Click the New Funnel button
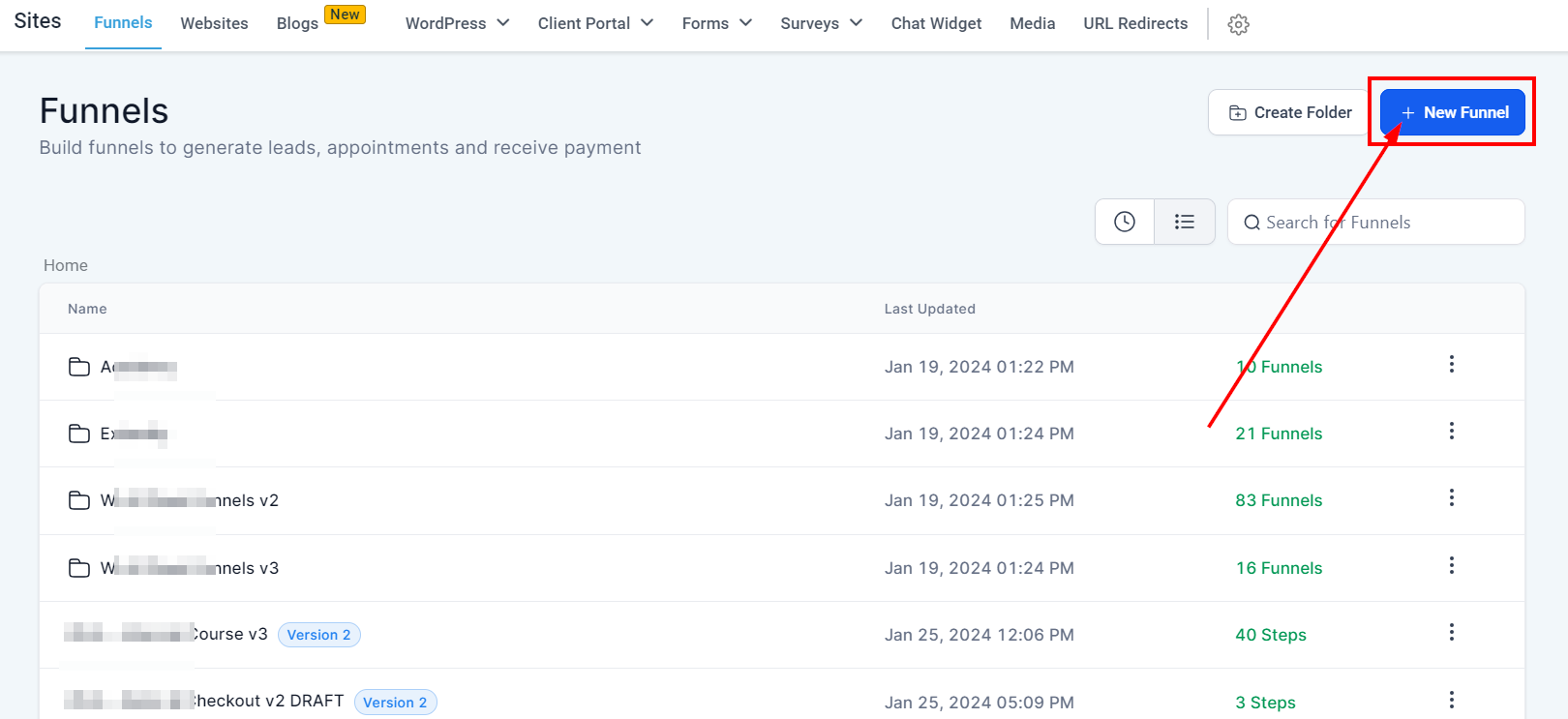The height and width of the screenshot is (719, 1568). point(1452,112)
